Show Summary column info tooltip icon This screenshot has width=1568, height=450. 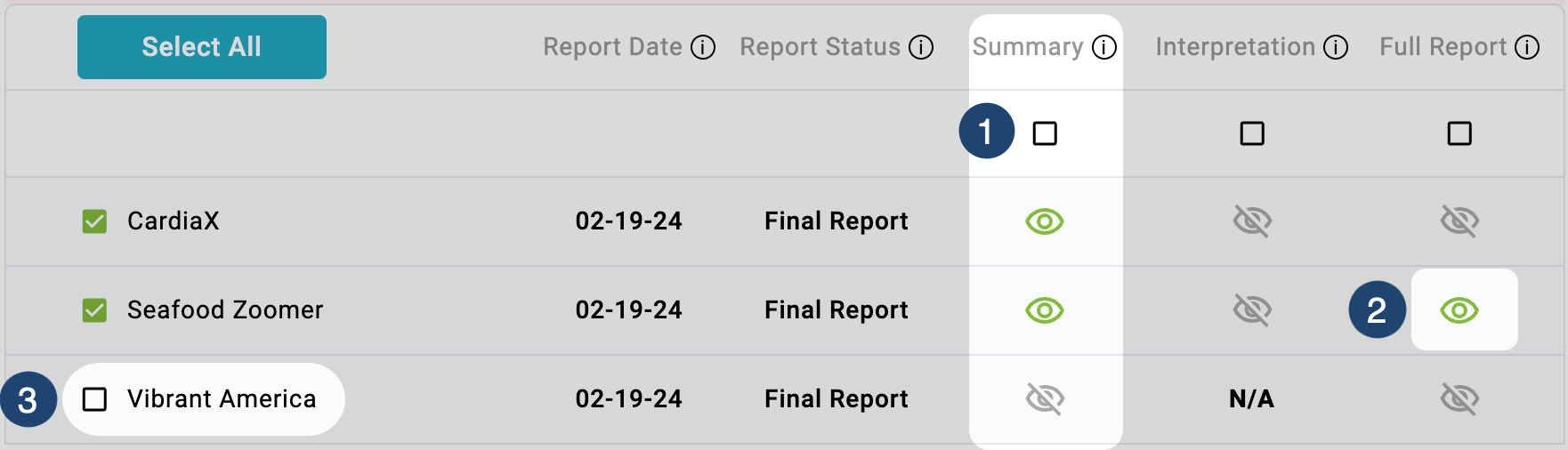click(1104, 47)
